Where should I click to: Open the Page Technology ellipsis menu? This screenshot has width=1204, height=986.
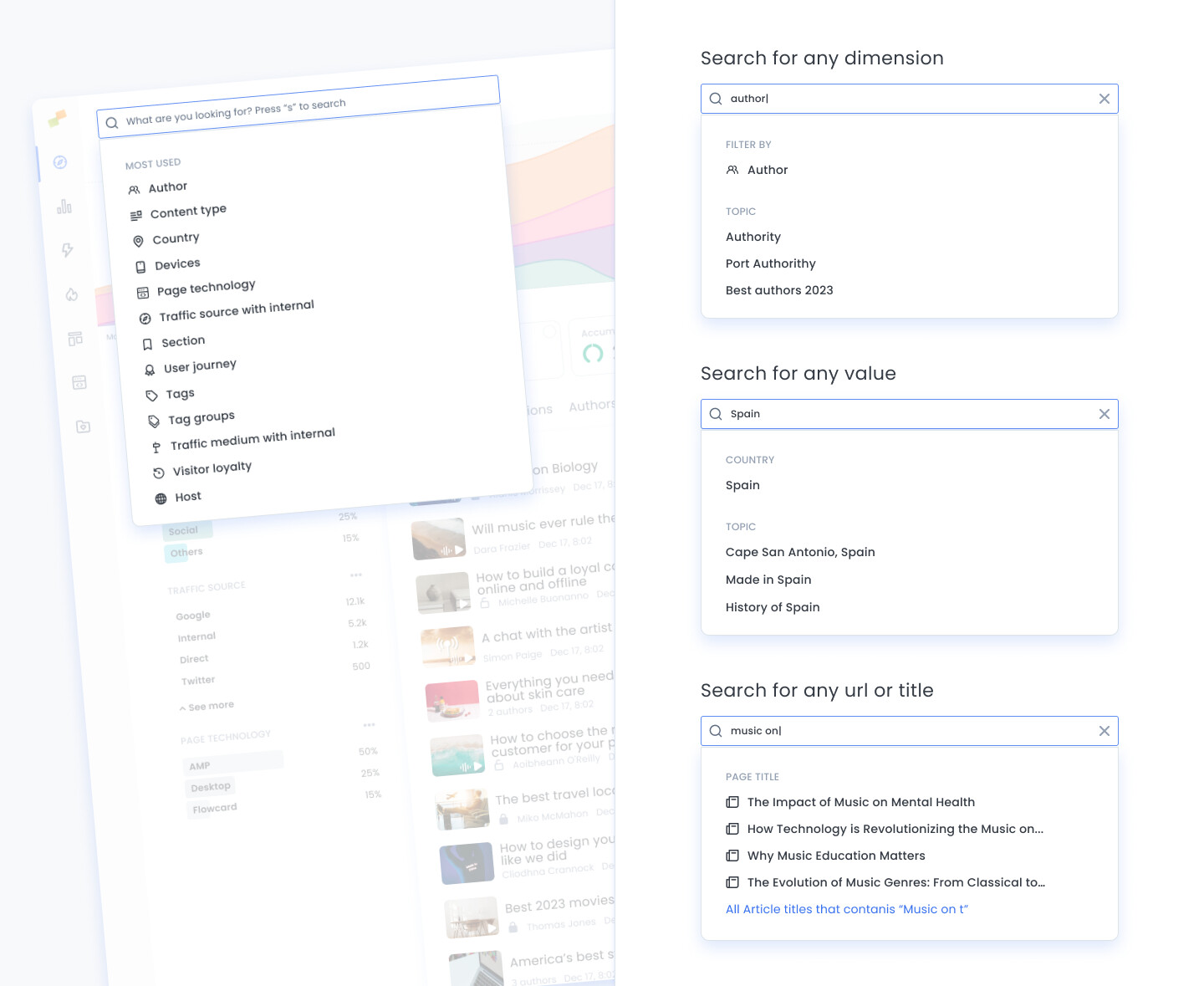(x=368, y=724)
